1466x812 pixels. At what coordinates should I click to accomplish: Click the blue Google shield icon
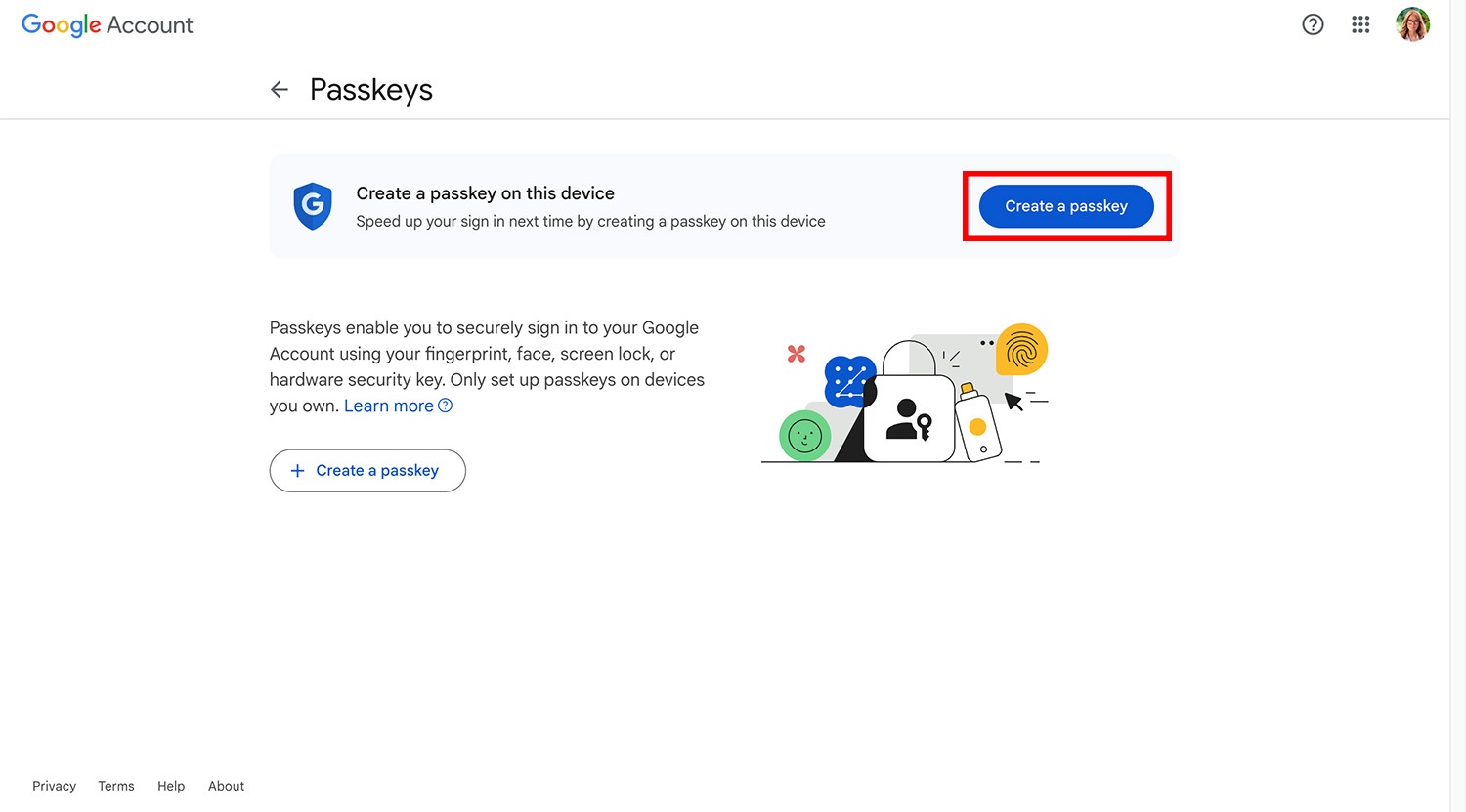click(x=313, y=206)
